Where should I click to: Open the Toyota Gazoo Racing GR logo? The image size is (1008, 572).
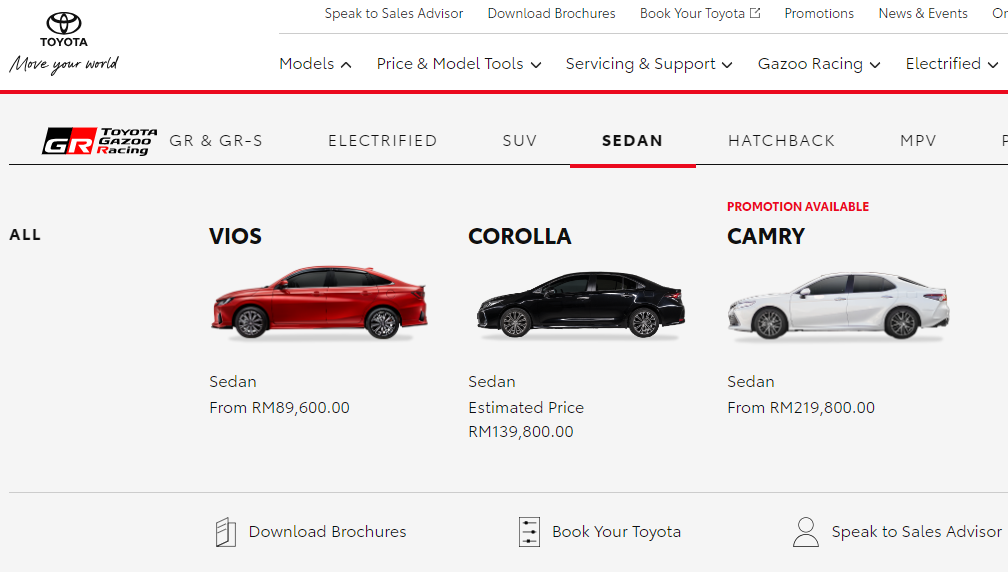click(100, 141)
